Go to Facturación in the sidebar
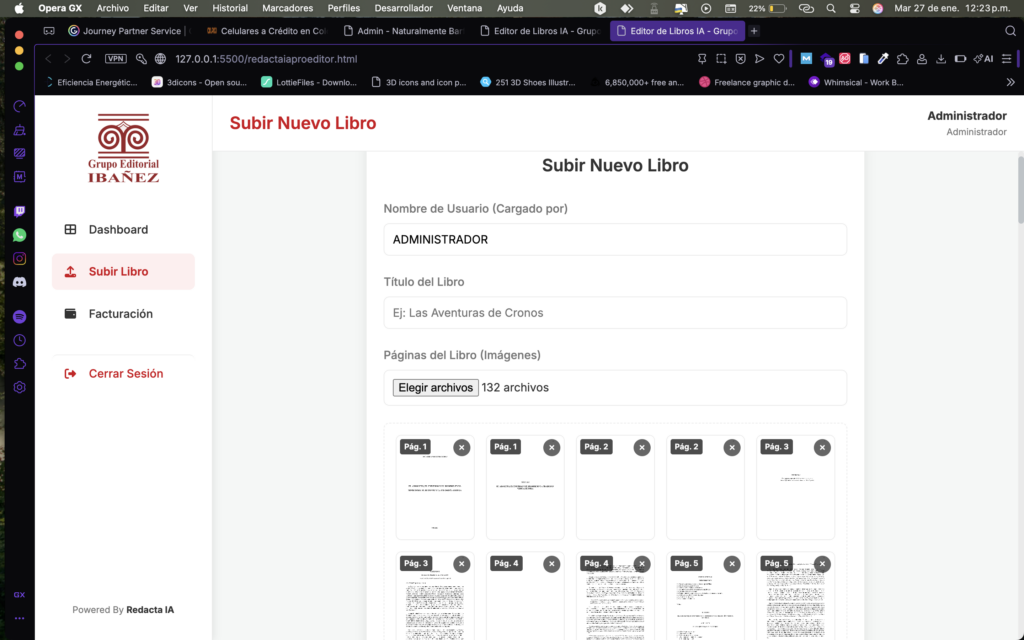The image size is (1024, 640). pyautogui.click(x=120, y=314)
